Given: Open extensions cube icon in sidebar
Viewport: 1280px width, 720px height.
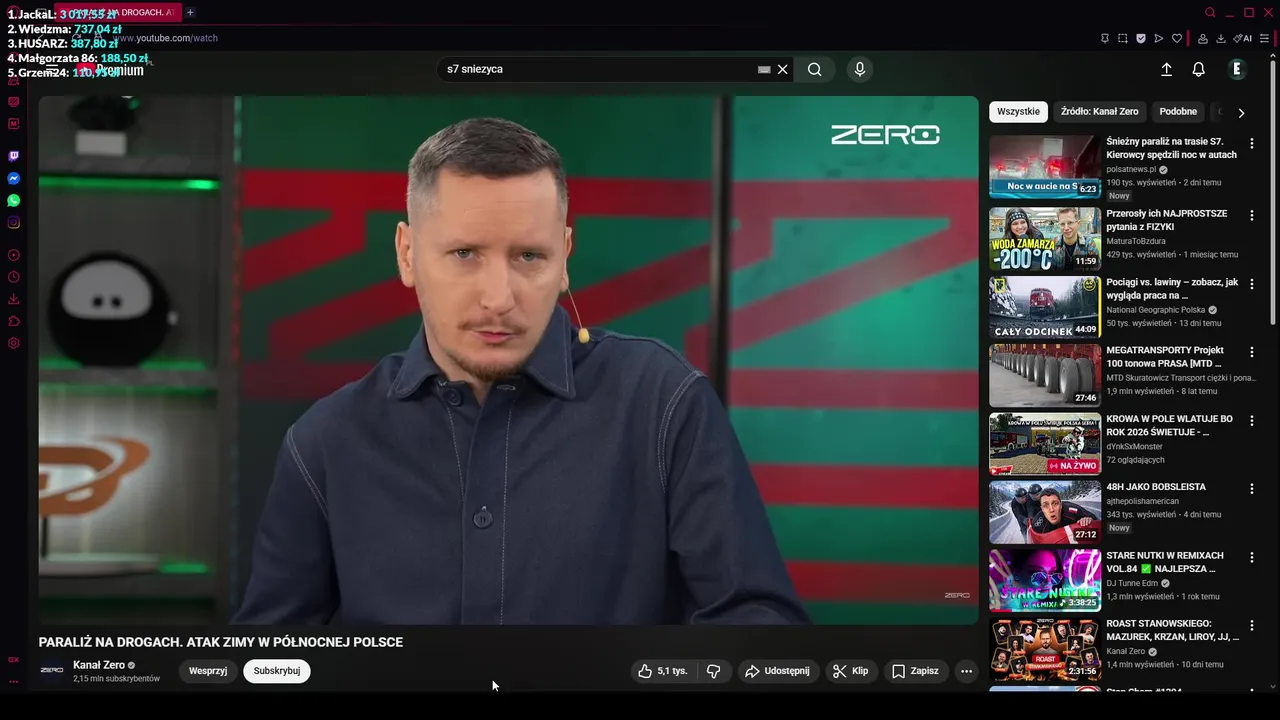Looking at the screenshot, I should 14,321.
